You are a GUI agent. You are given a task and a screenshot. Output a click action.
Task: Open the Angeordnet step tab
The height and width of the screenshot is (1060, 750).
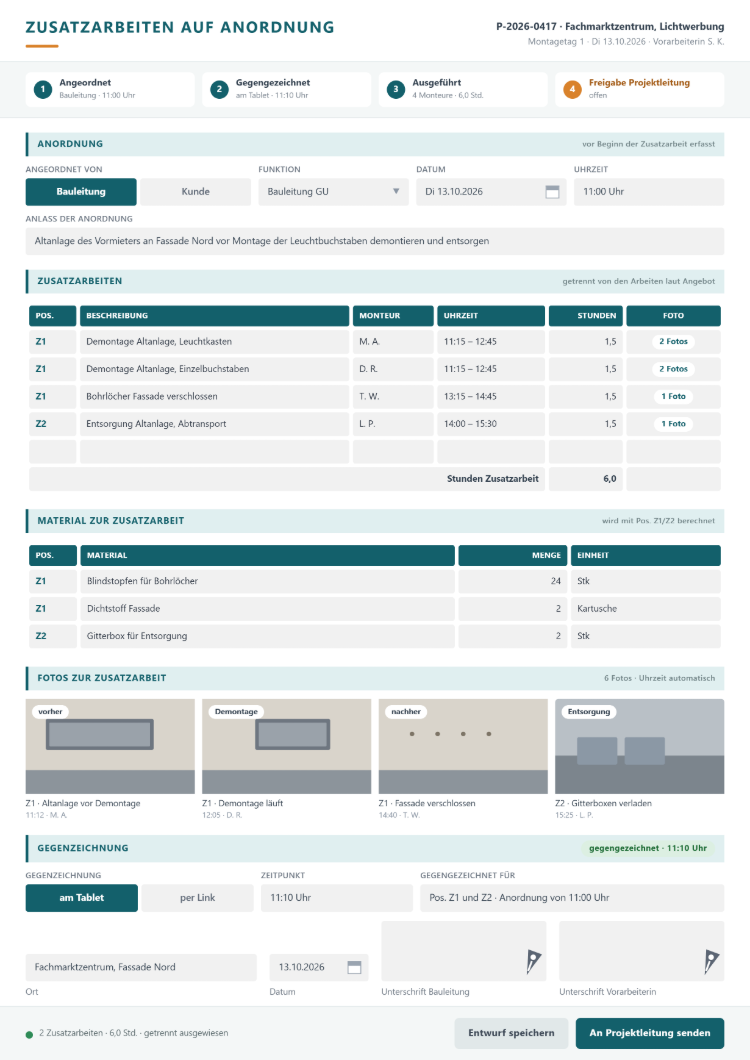tap(110, 89)
